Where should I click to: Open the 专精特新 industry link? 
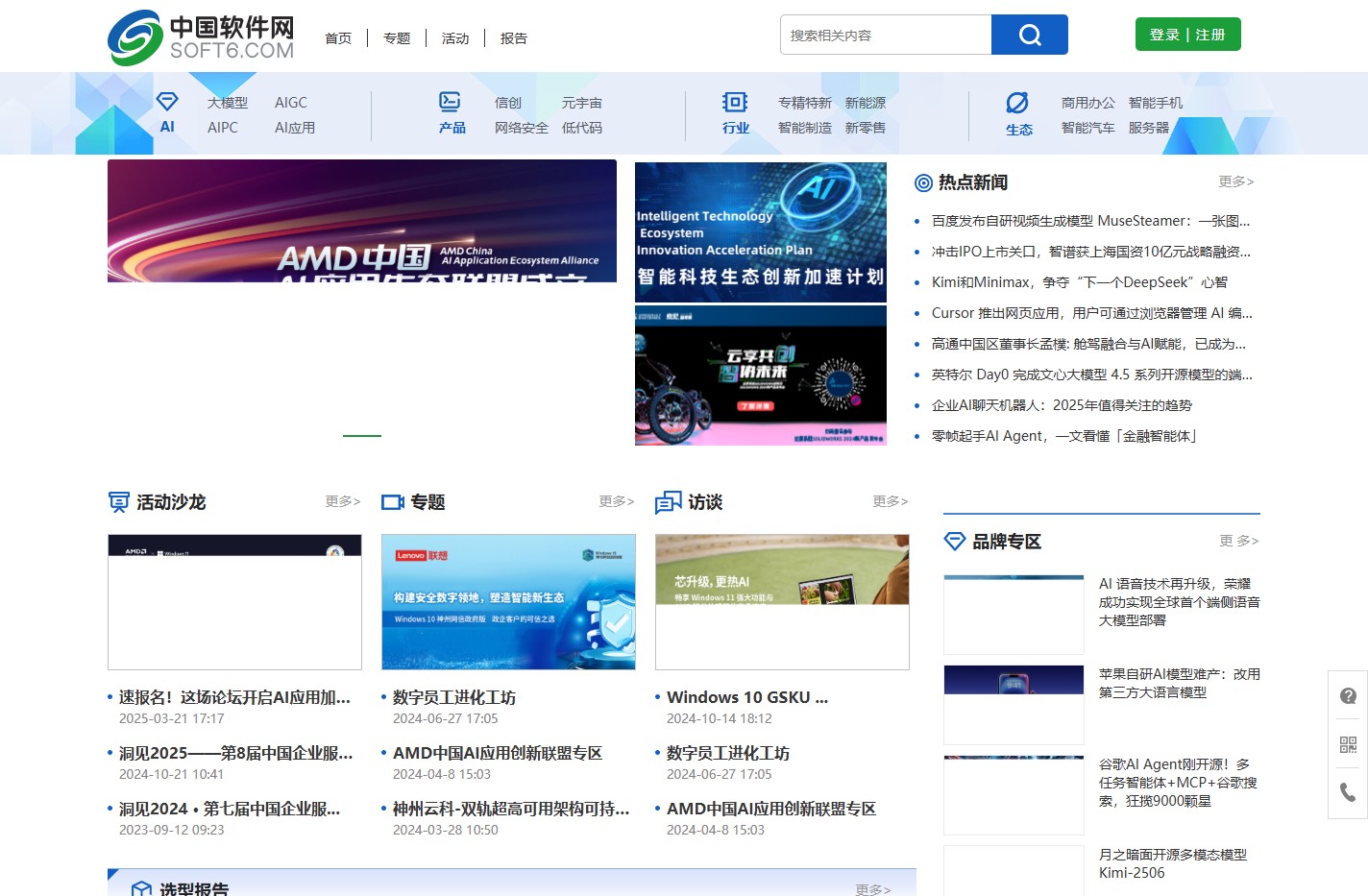(805, 103)
